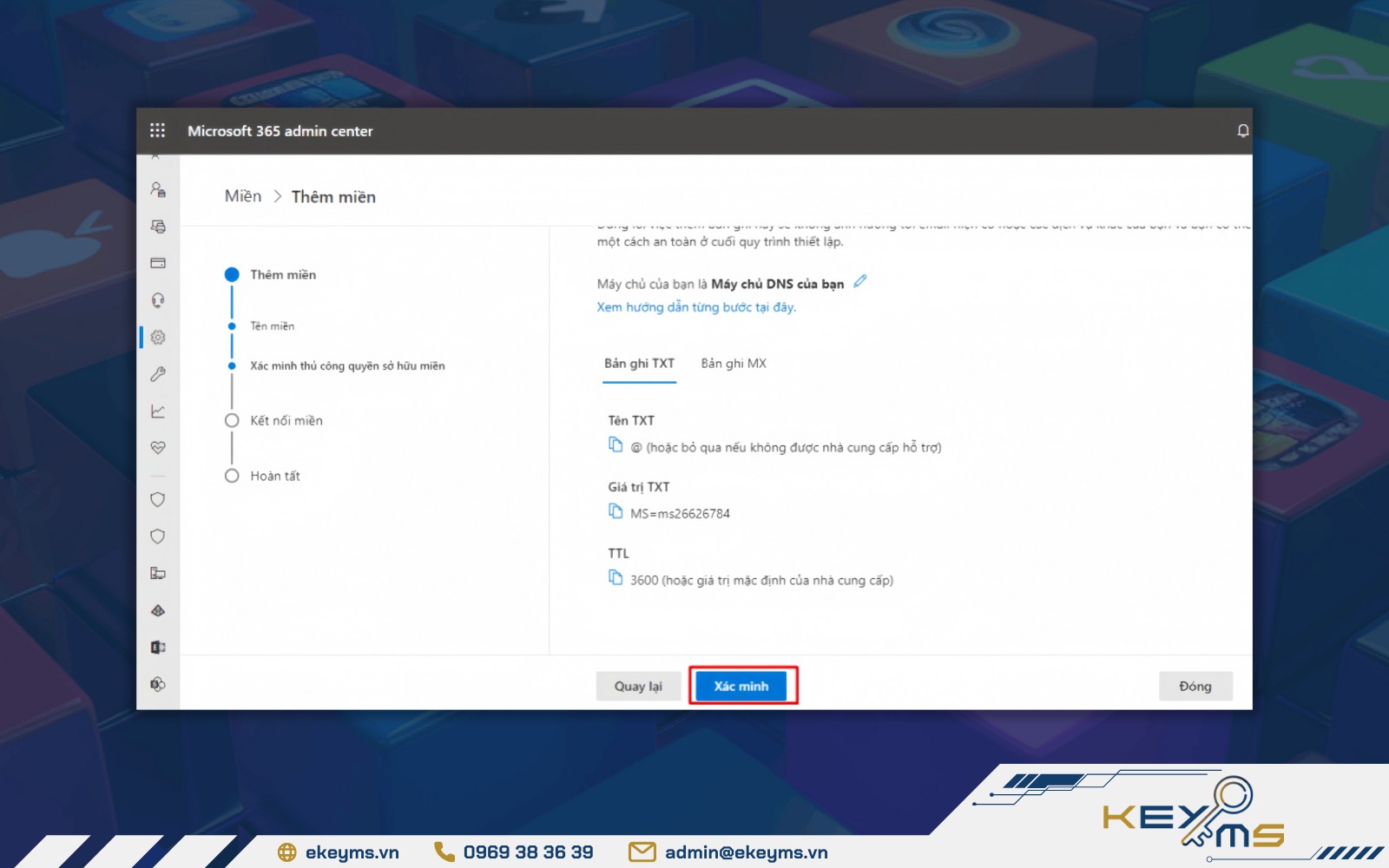Open Endpoint Manager admin center icon

[x=158, y=574]
